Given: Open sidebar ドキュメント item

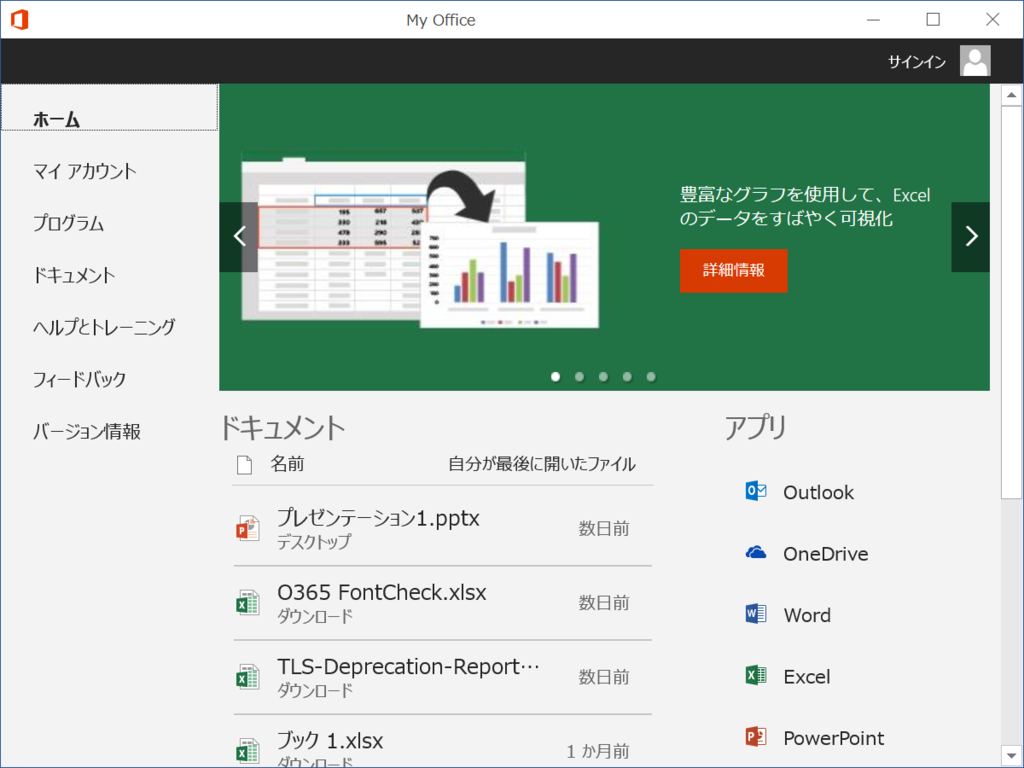Looking at the screenshot, I should click(x=74, y=275).
